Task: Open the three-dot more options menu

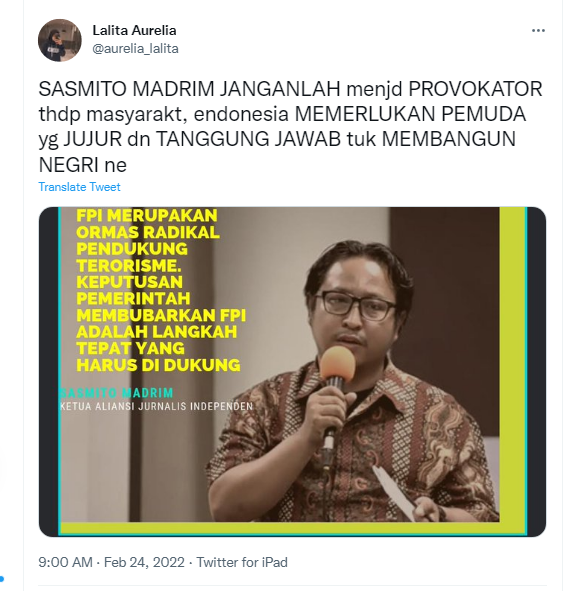Action: (x=538, y=31)
